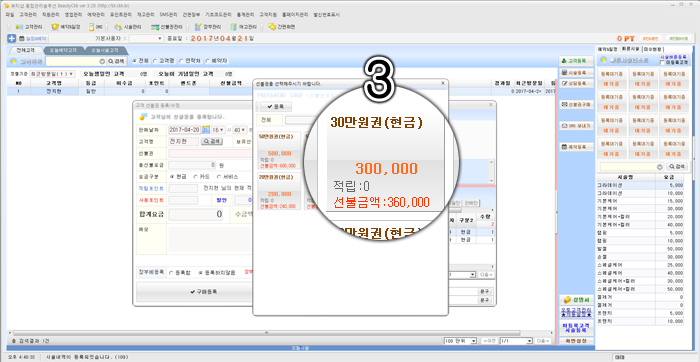Click the 구매등록 button
700x362 pixels.
195,291
